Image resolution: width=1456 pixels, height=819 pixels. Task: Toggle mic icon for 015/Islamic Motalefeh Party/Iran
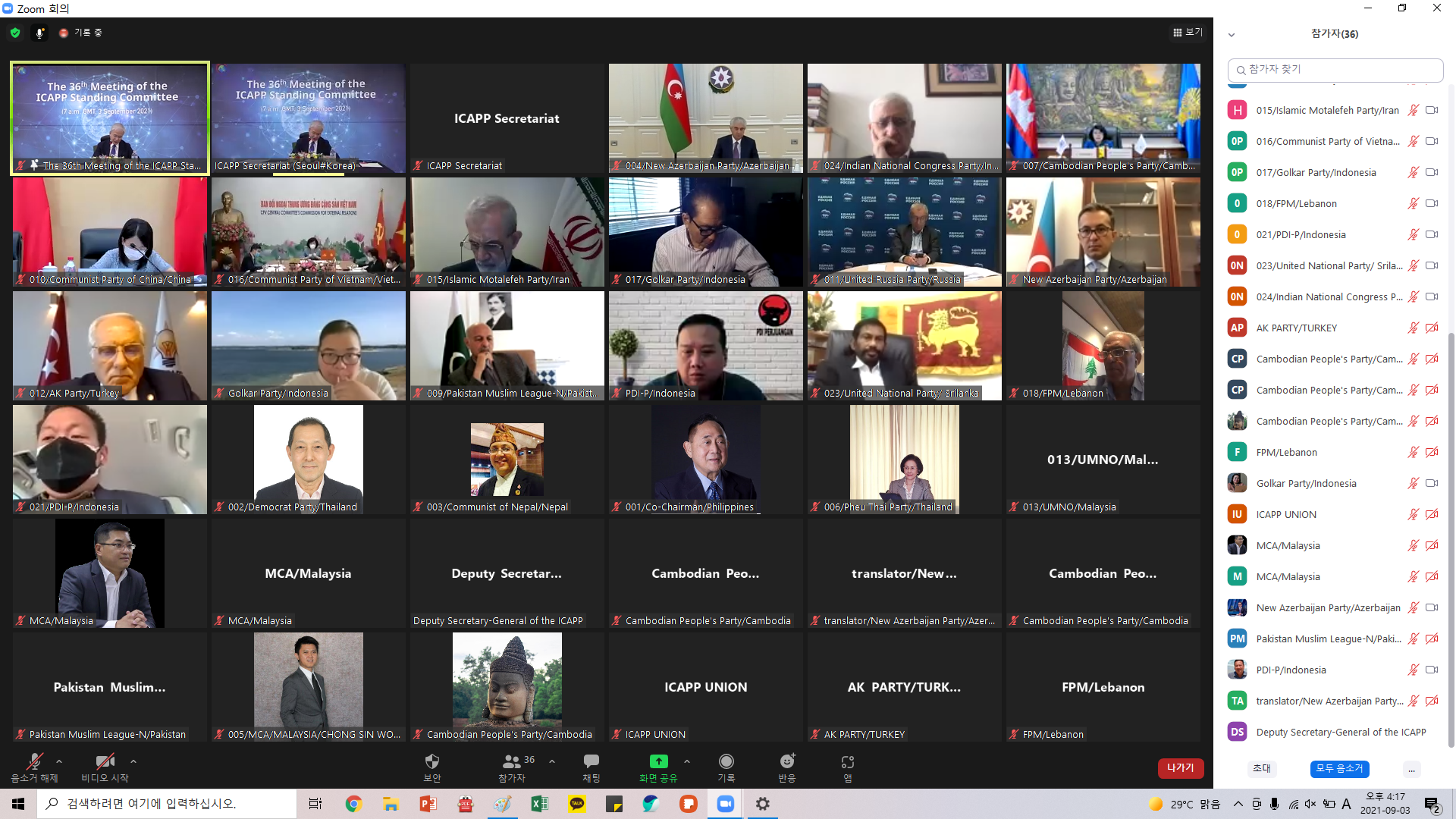1414,111
